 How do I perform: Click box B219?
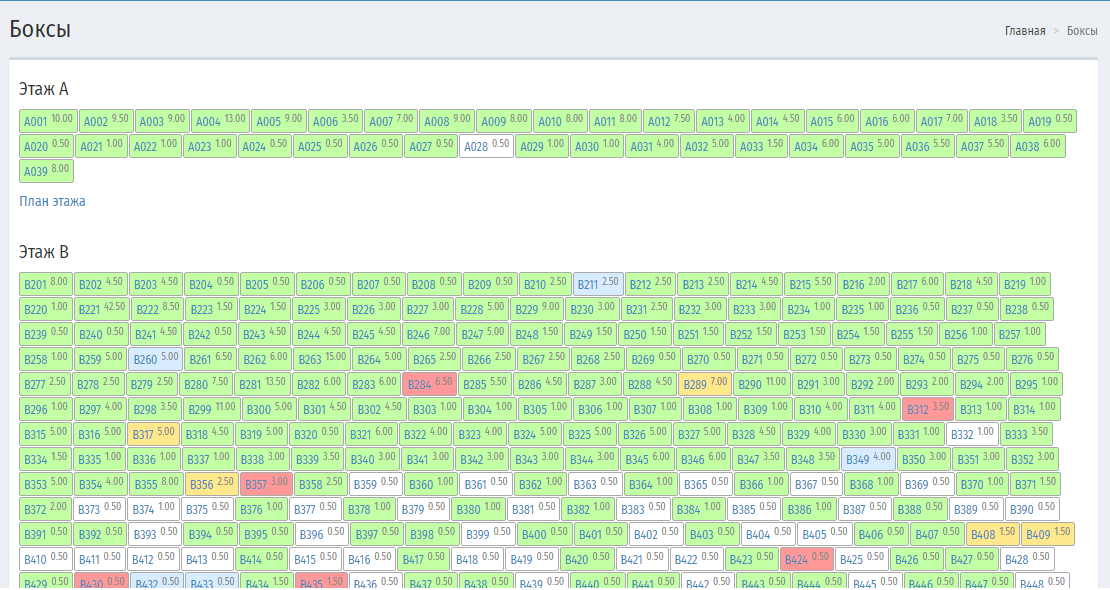[x=1024, y=284]
